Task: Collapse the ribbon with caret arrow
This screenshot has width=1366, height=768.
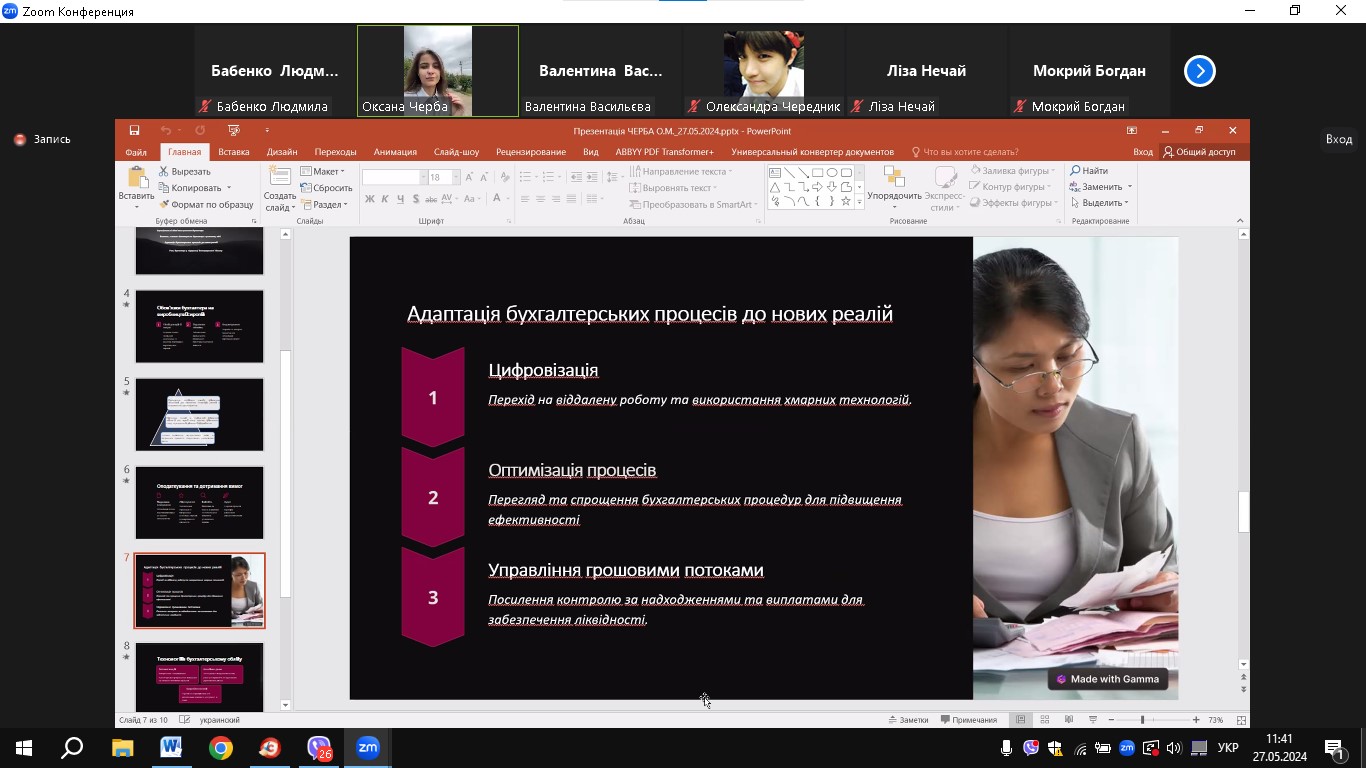Action: point(1241,220)
